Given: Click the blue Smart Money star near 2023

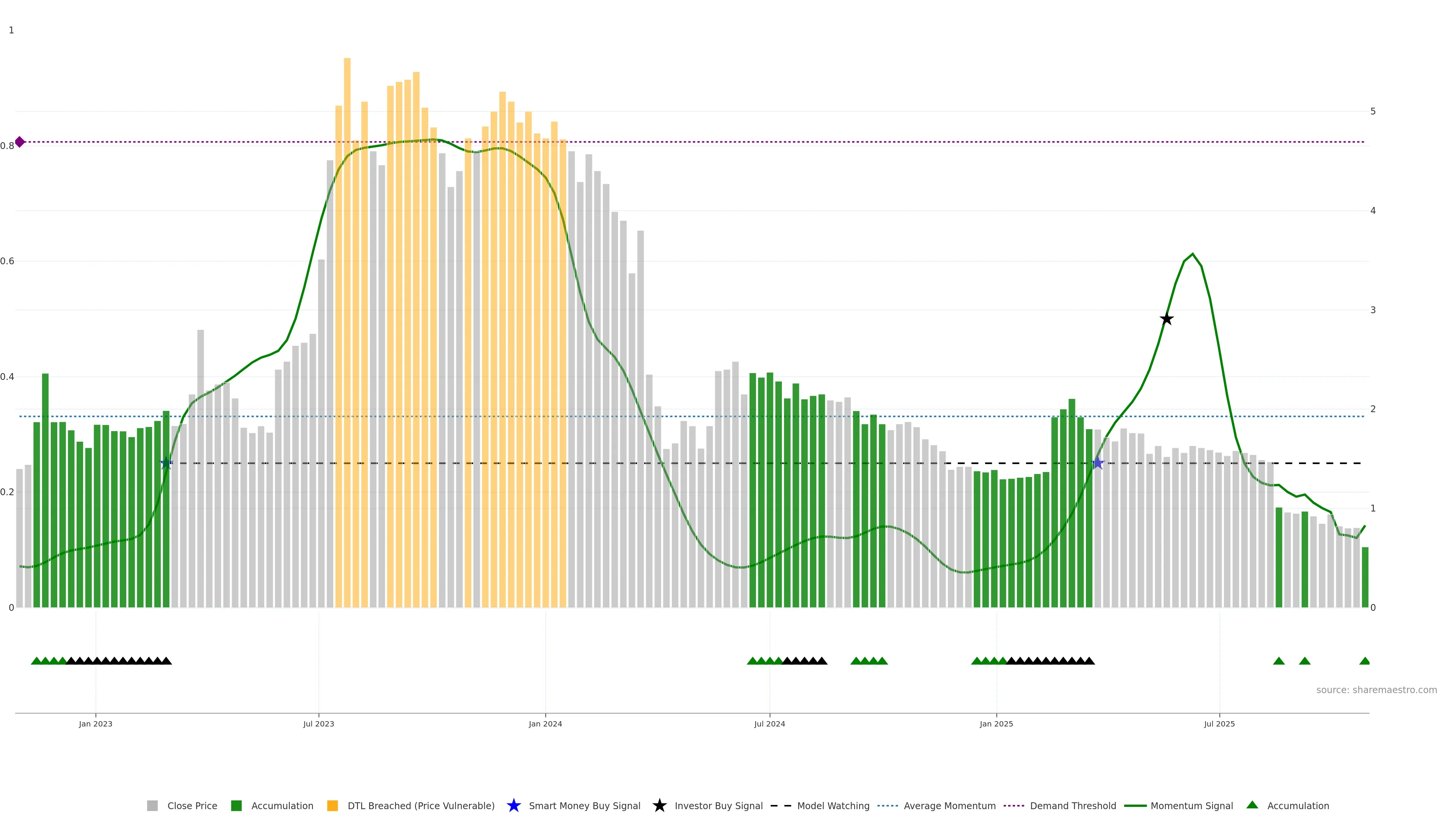Looking at the screenshot, I should coord(166,463).
